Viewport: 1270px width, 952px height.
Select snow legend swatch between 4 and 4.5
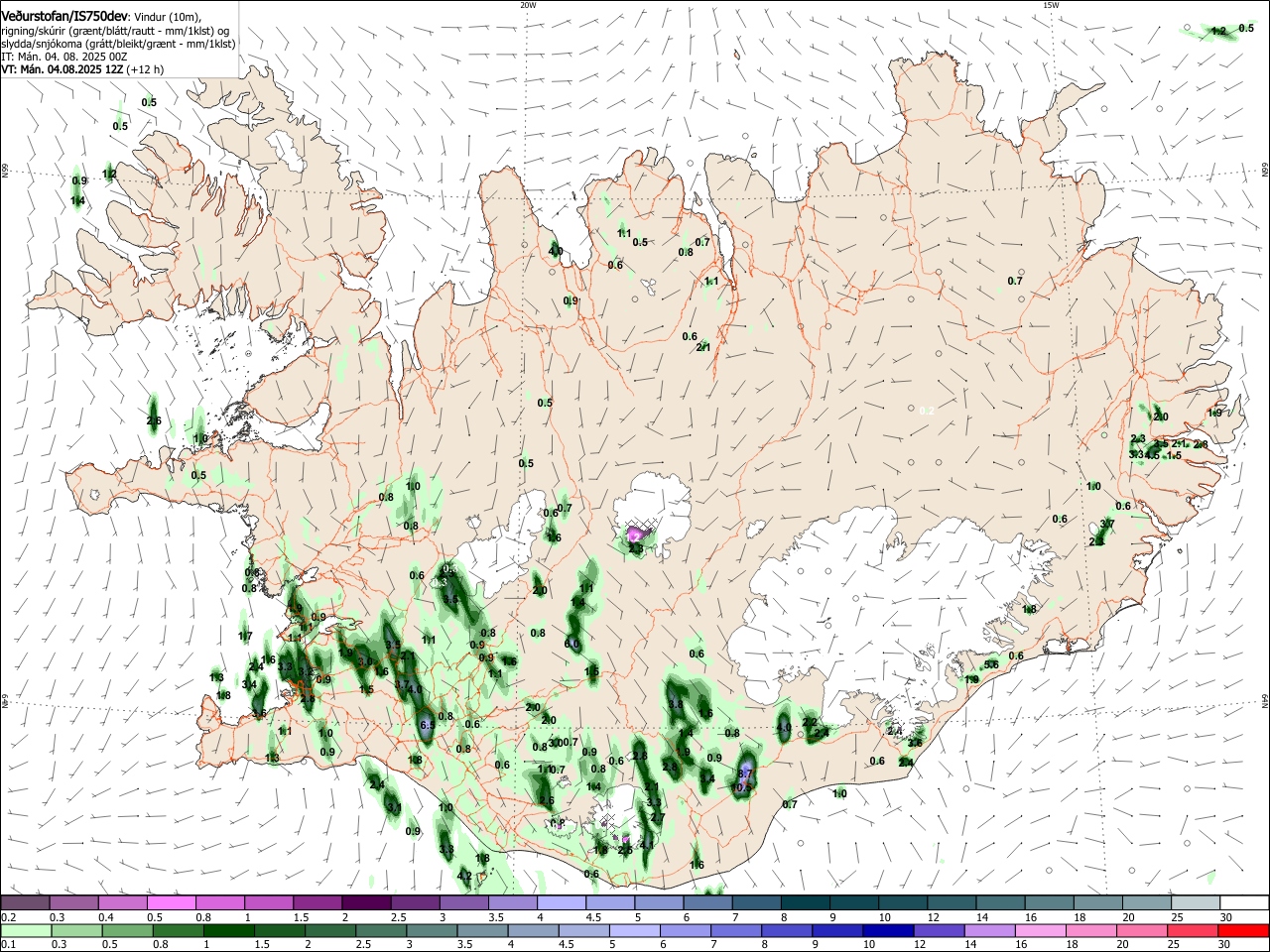click(x=563, y=902)
